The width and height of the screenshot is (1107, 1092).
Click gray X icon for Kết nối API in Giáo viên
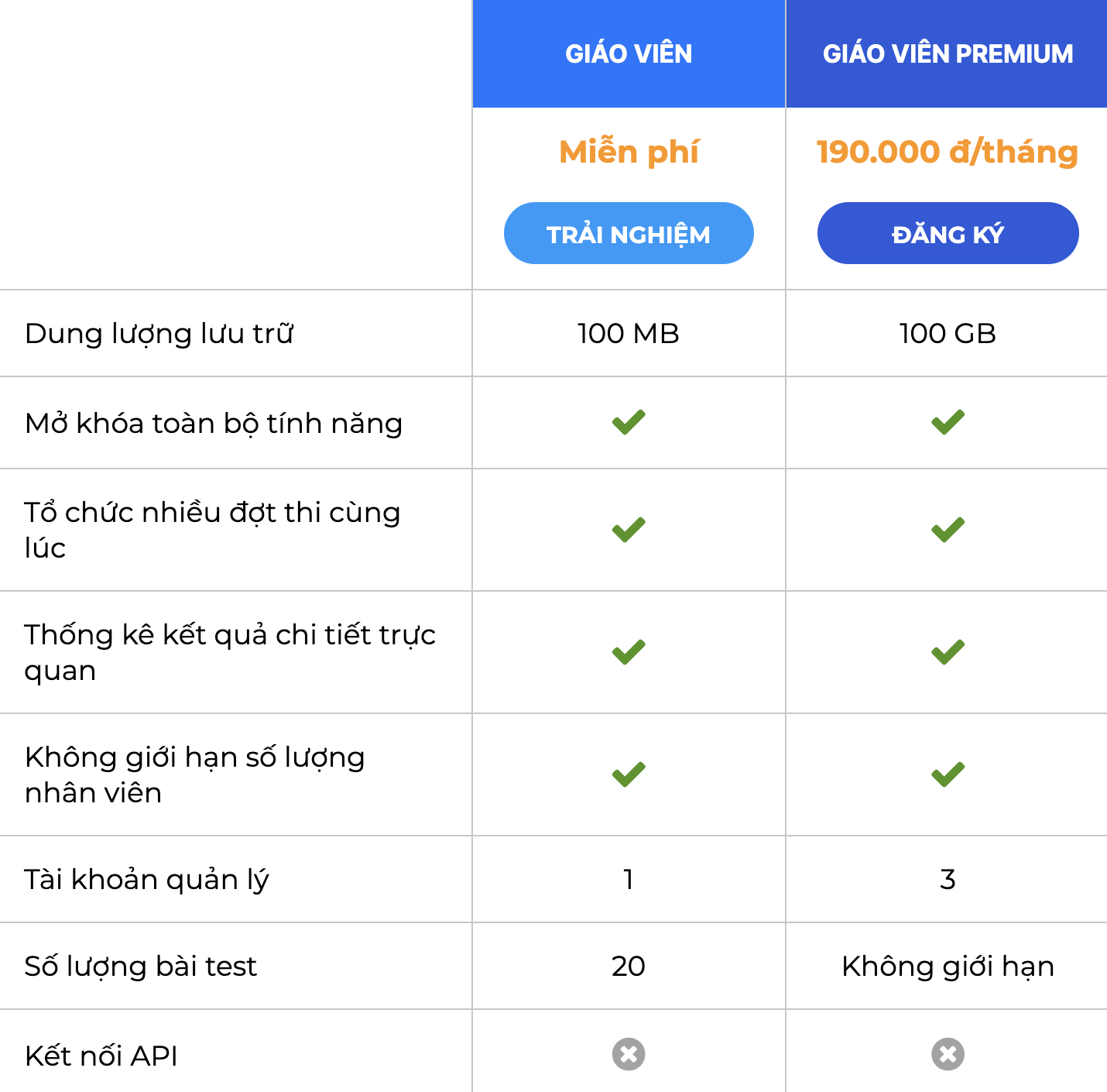(629, 1054)
